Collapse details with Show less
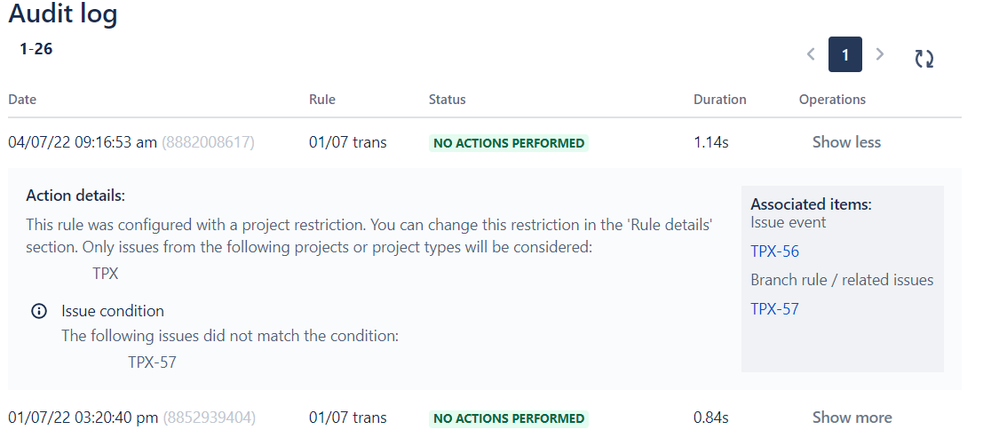This screenshot has width=999, height=447. [846, 142]
